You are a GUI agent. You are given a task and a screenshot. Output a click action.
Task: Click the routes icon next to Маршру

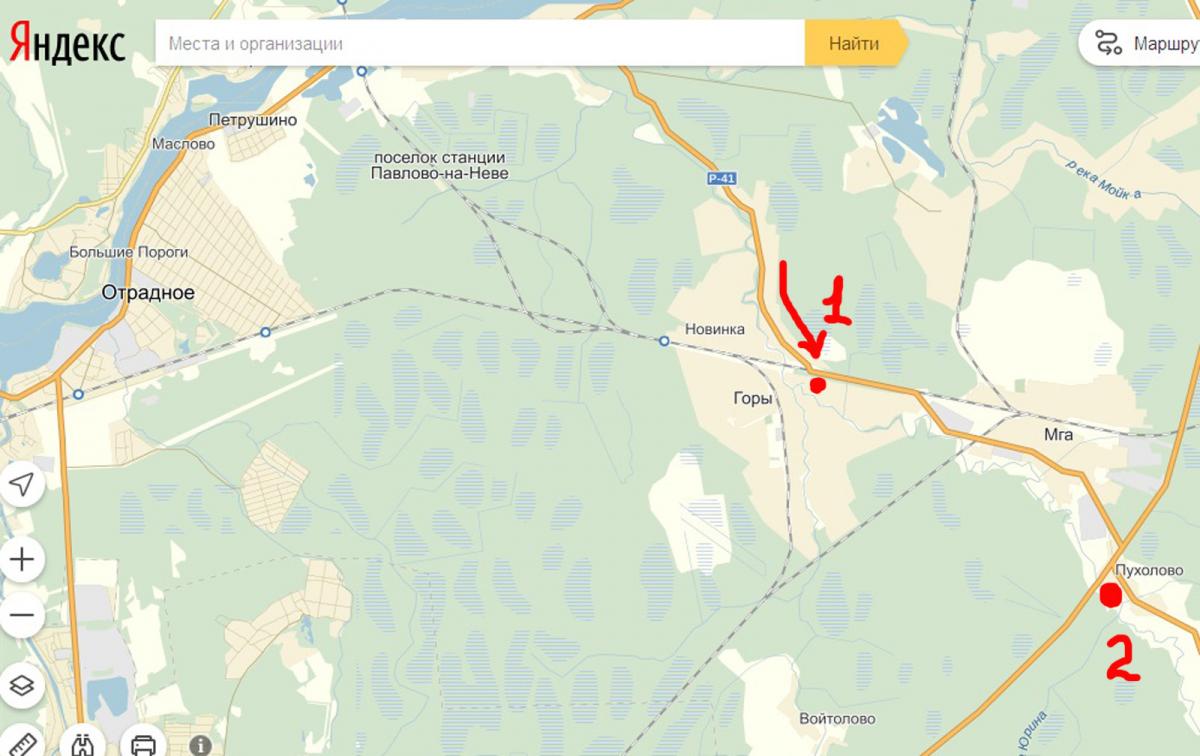1109,43
